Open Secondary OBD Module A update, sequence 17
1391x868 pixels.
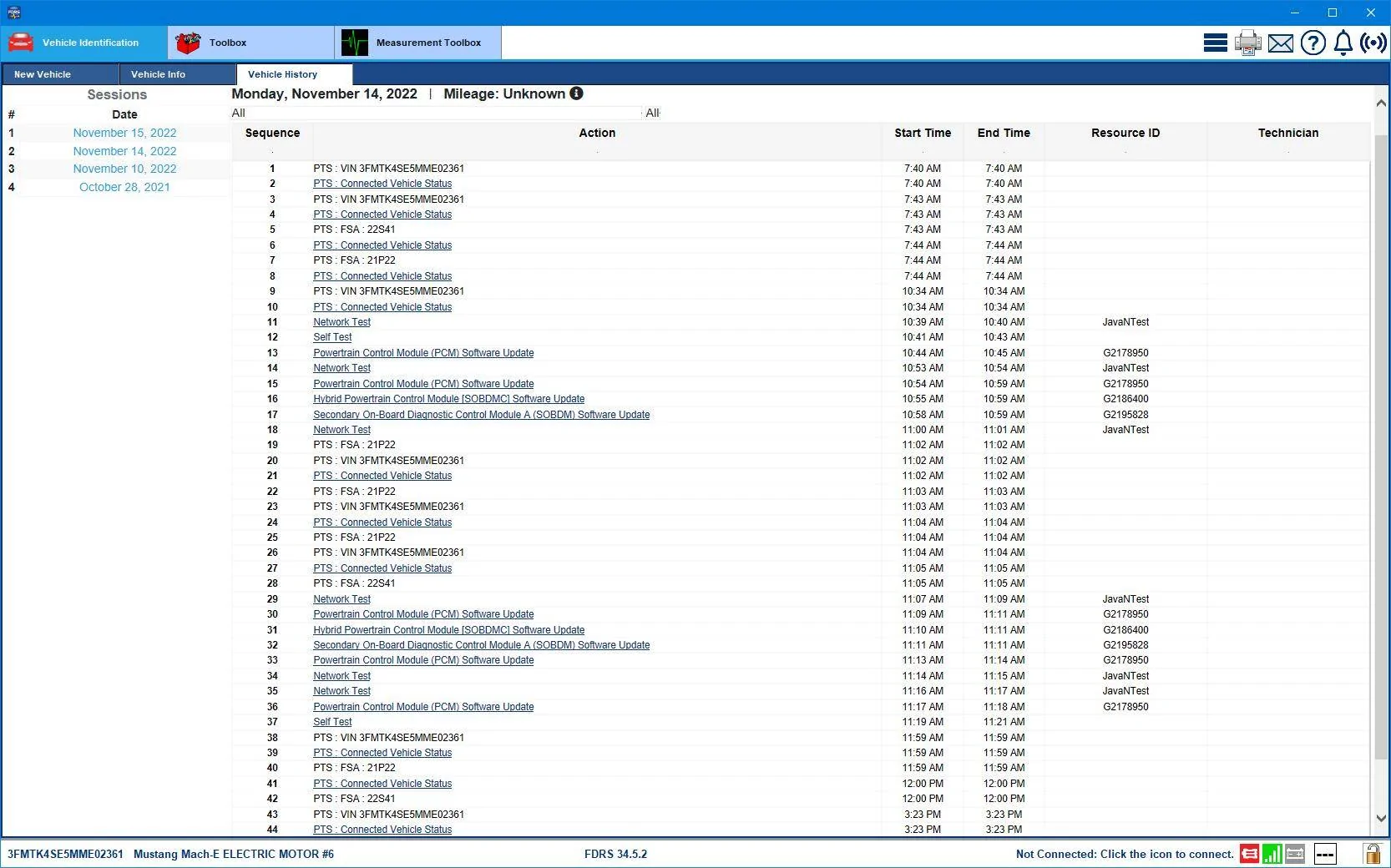(x=481, y=415)
